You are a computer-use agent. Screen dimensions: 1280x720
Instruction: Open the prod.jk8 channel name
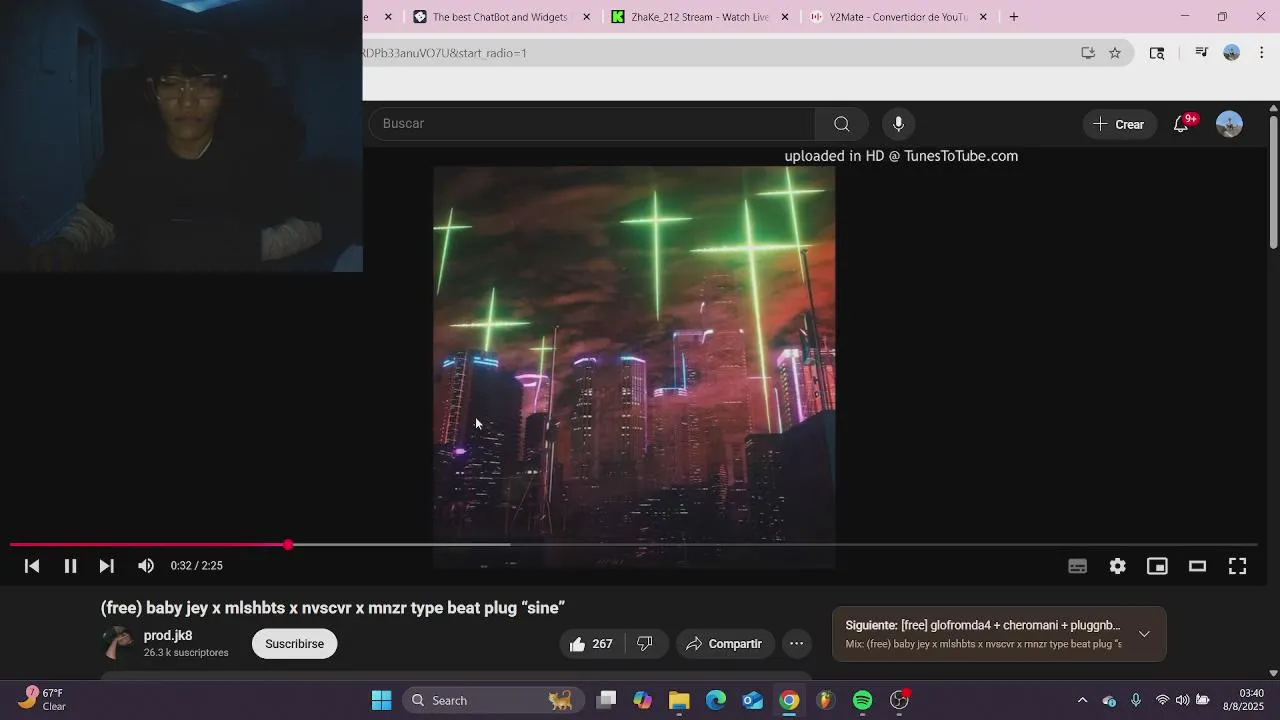(168, 636)
